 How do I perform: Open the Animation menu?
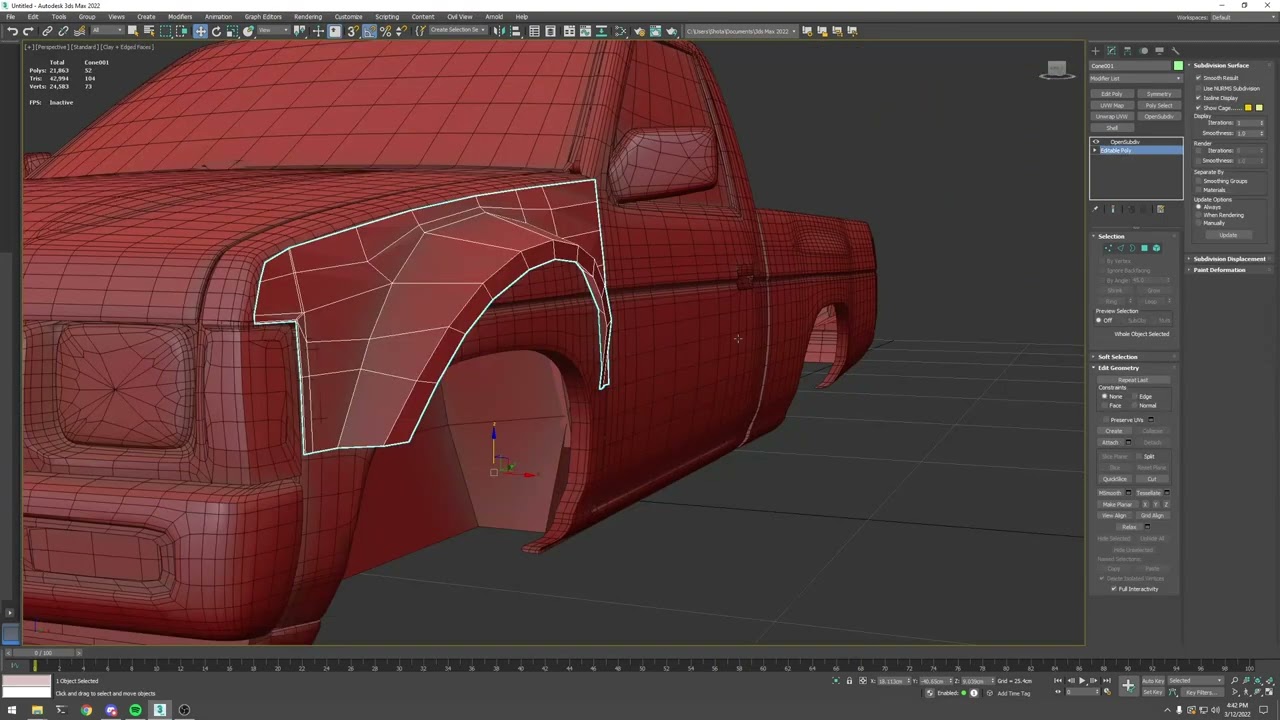(x=218, y=17)
